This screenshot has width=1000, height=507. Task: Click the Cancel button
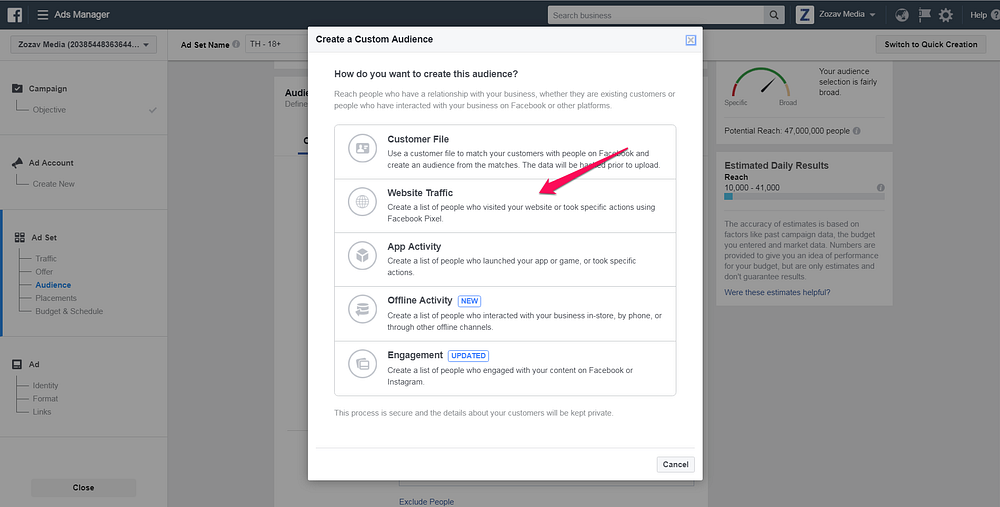(x=675, y=464)
